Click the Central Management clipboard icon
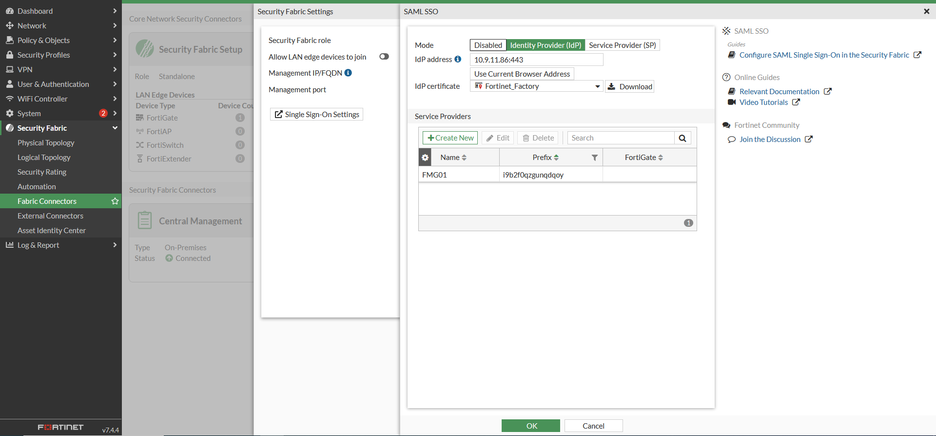 [x=144, y=220]
